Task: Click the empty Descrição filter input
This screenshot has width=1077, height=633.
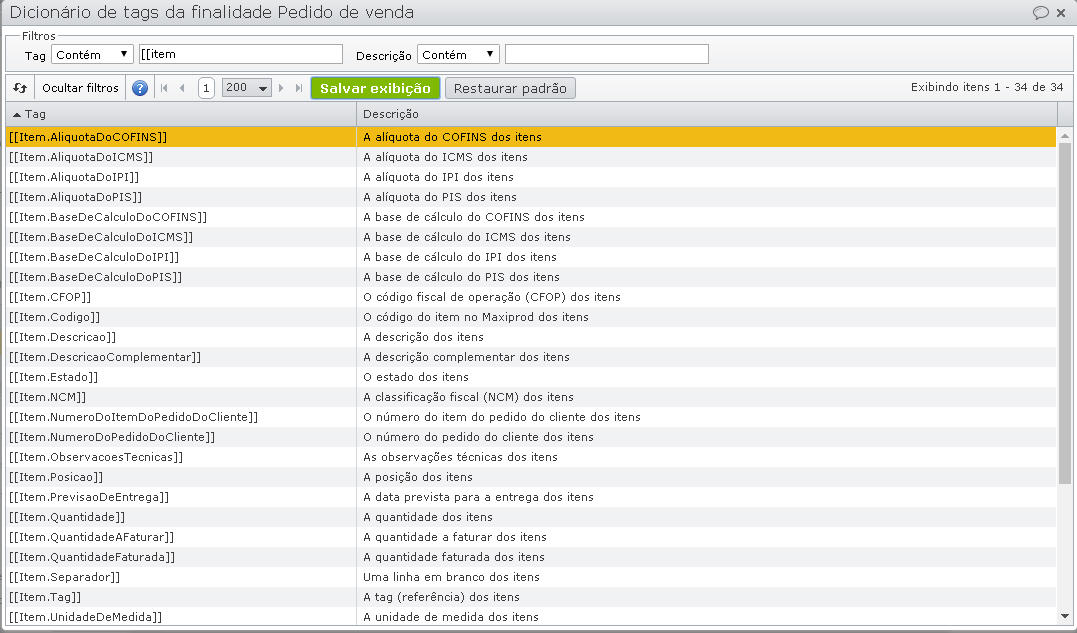Action: coord(606,54)
